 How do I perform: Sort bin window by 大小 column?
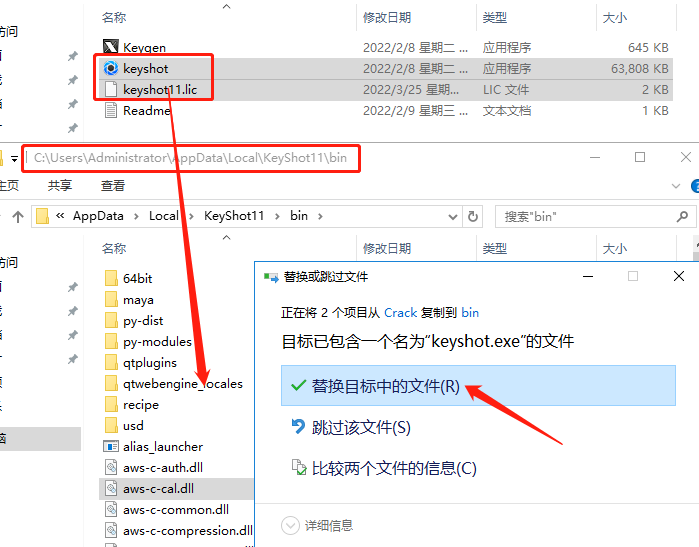point(615,248)
